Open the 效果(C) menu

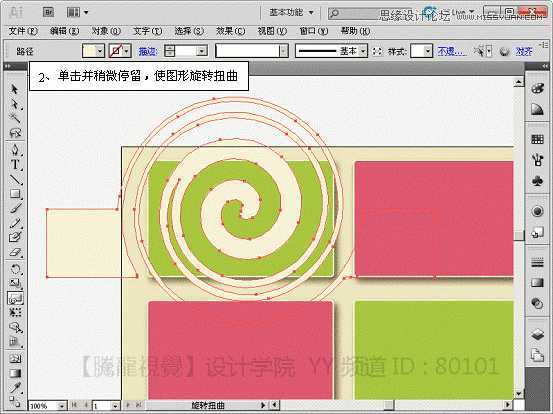[231, 31]
